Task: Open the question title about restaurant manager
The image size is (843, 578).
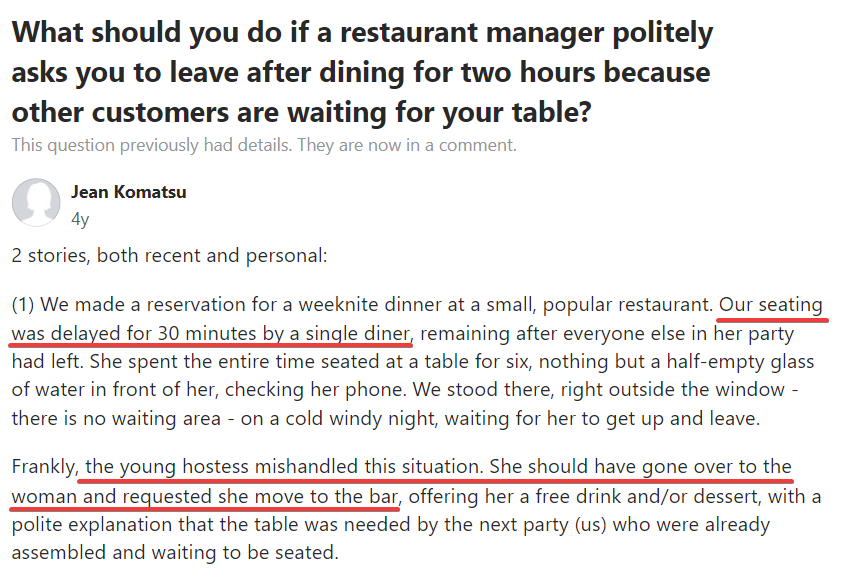Action: point(362,72)
